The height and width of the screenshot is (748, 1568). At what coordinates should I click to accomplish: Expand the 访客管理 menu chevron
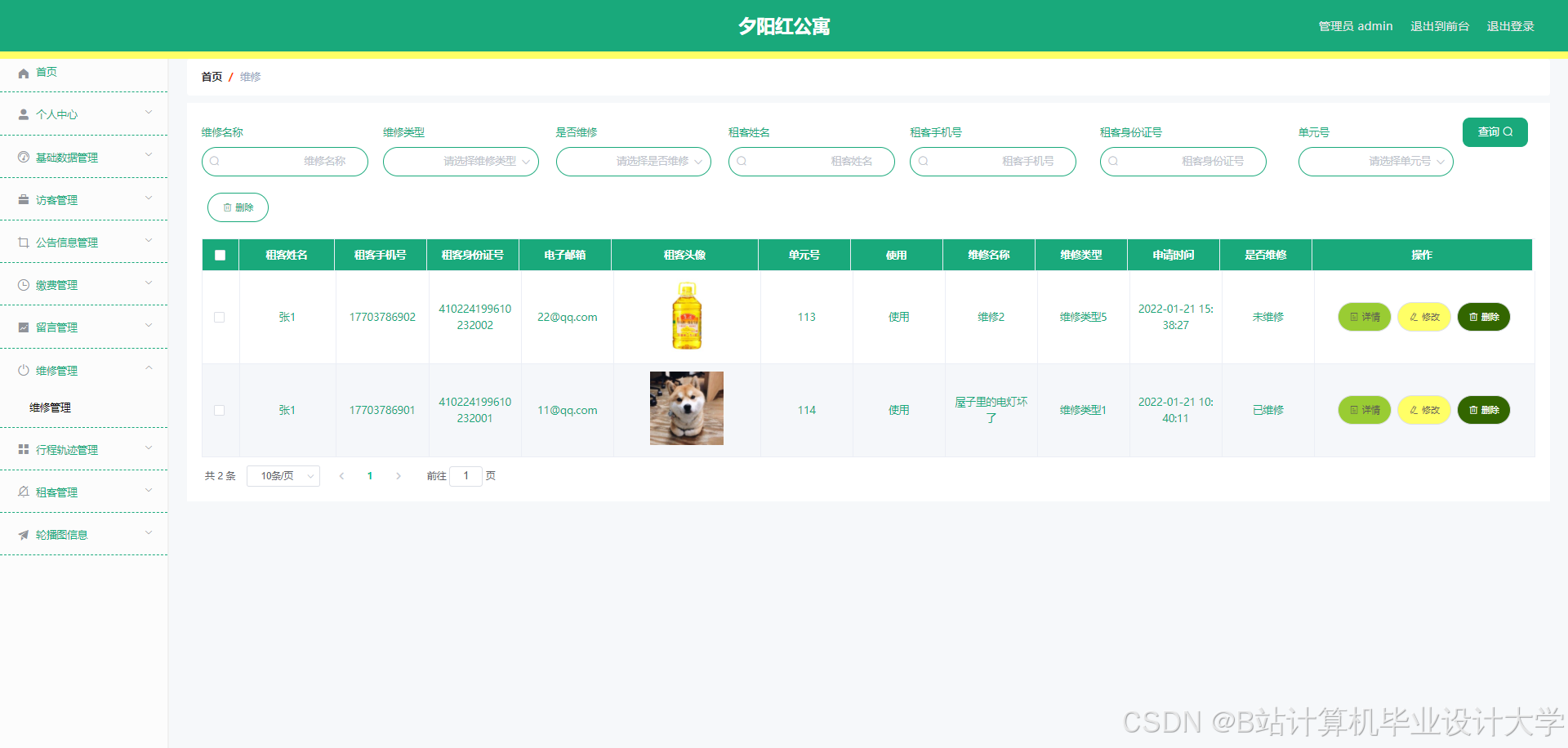149,198
